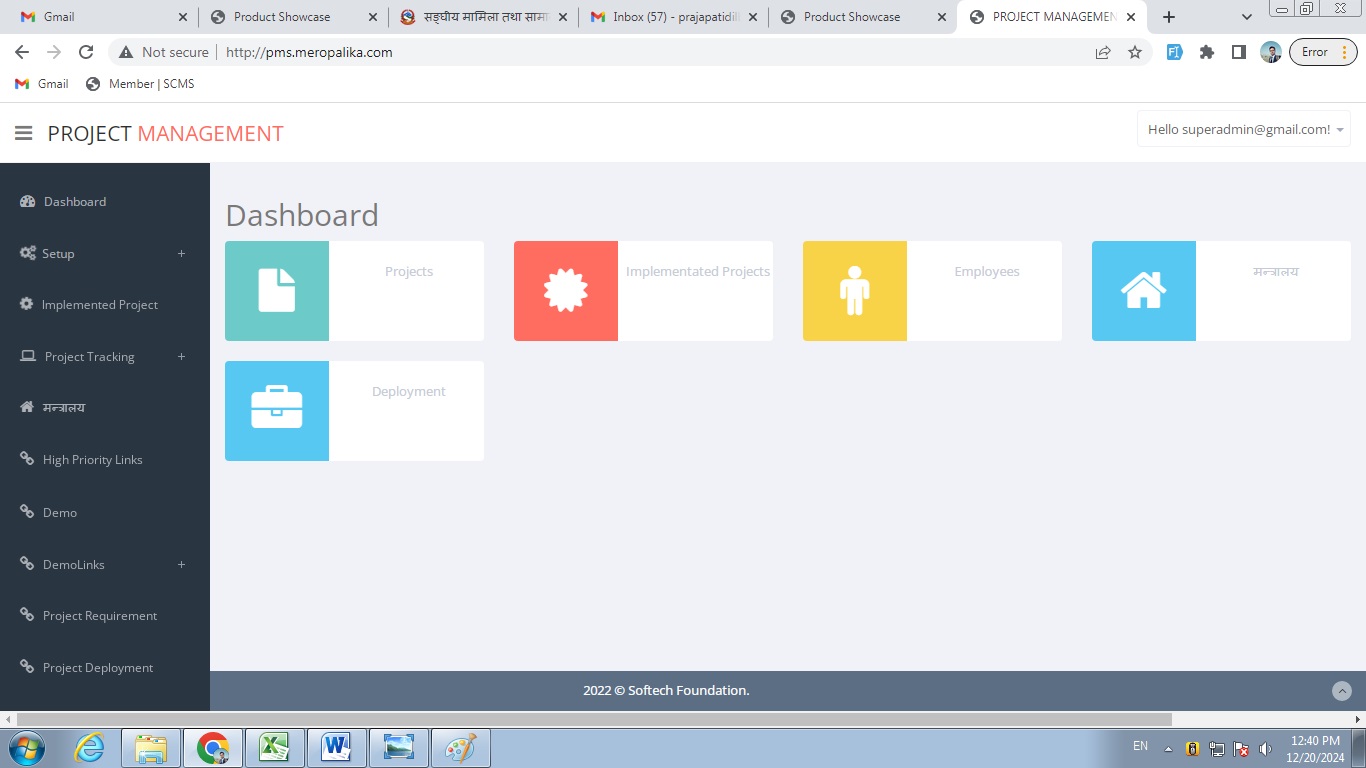Click the scroll-to-top arrow in the footer
Screen dimensions: 1366x768
pos(1342,691)
